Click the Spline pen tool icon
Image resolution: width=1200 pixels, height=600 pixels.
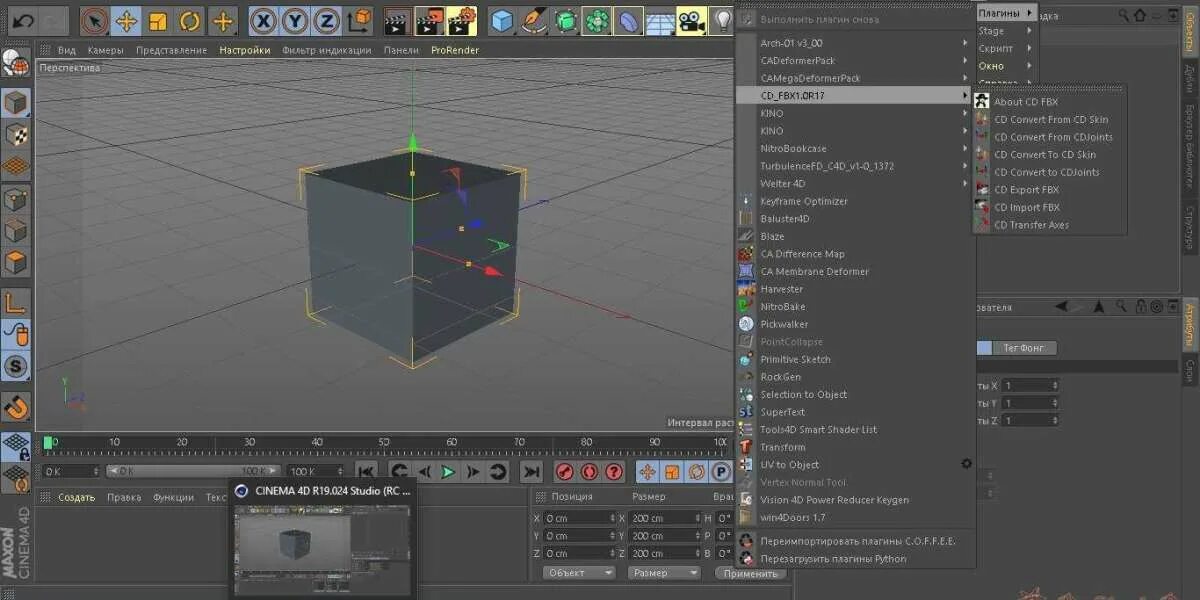535,20
